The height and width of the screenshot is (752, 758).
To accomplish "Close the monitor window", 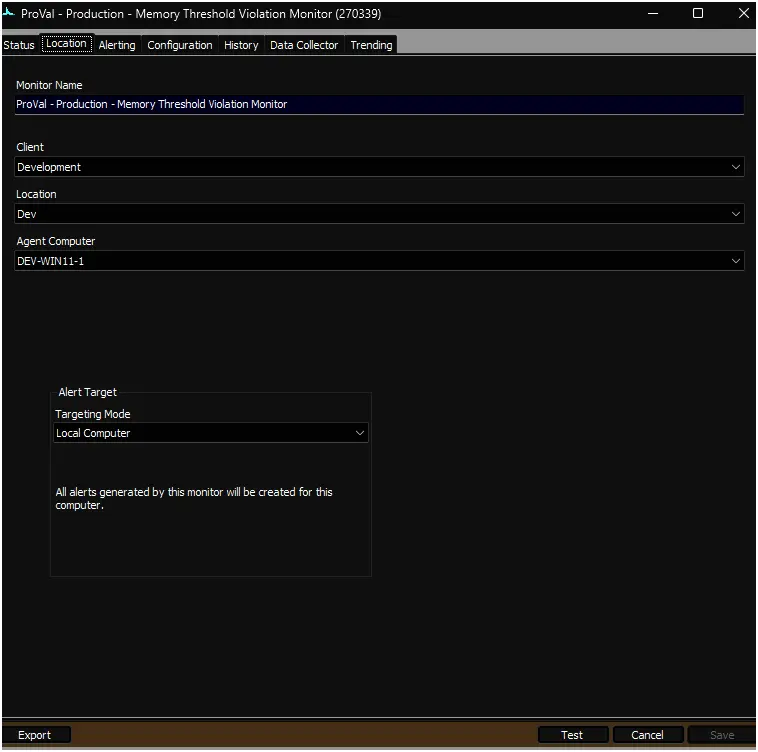I will (x=743, y=14).
